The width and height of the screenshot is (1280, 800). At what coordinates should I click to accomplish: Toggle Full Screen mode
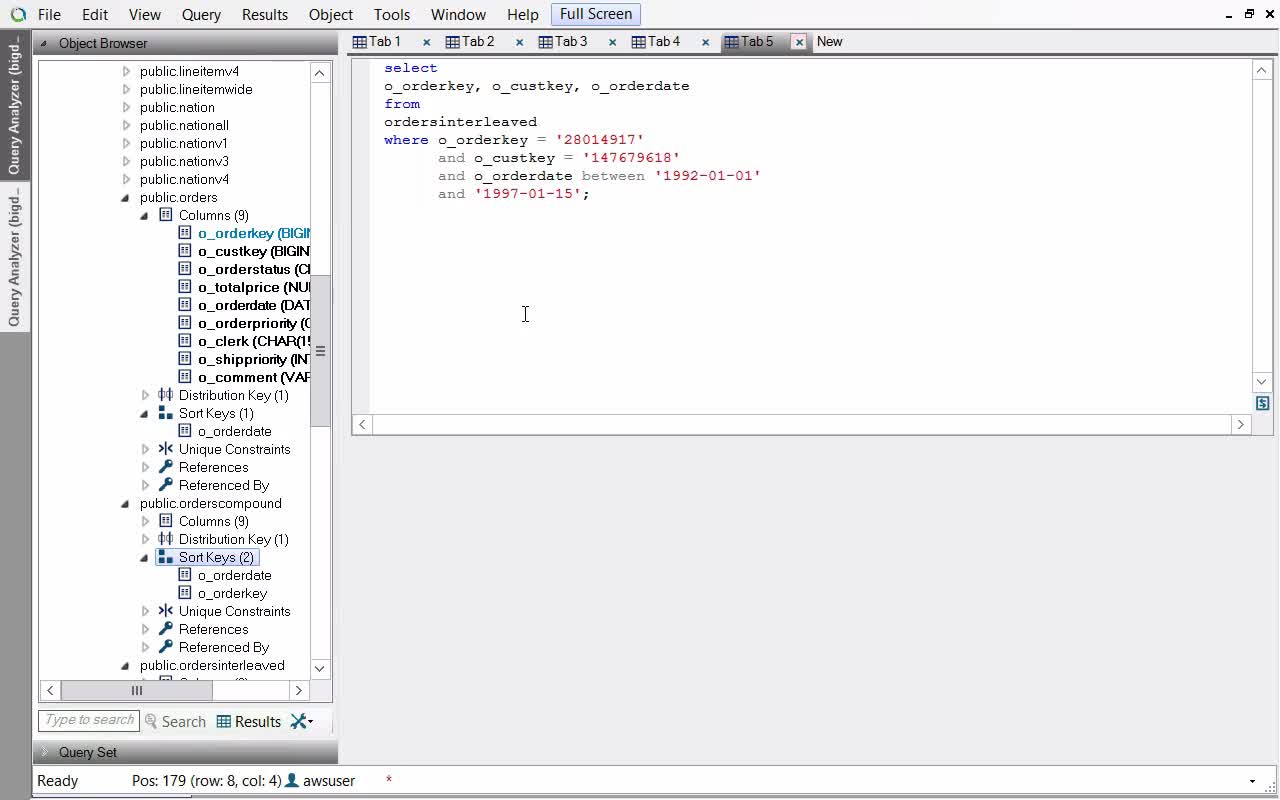[595, 14]
